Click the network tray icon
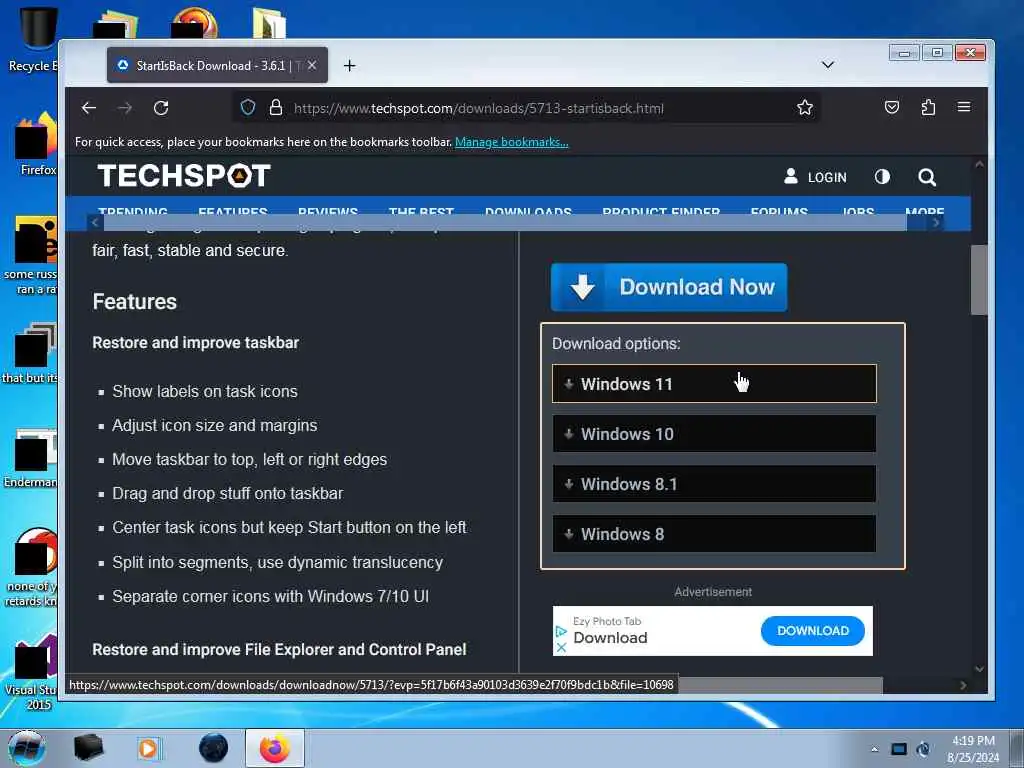The height and width of the screenshot is (768, 1024). (x=899, y=749)
